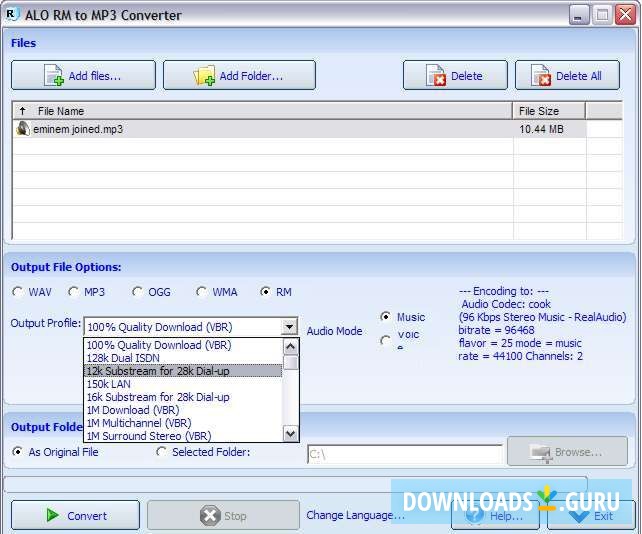This screenshot has height=534, width=642.
Task: Click the output folder path field
Action: point(405,454)
